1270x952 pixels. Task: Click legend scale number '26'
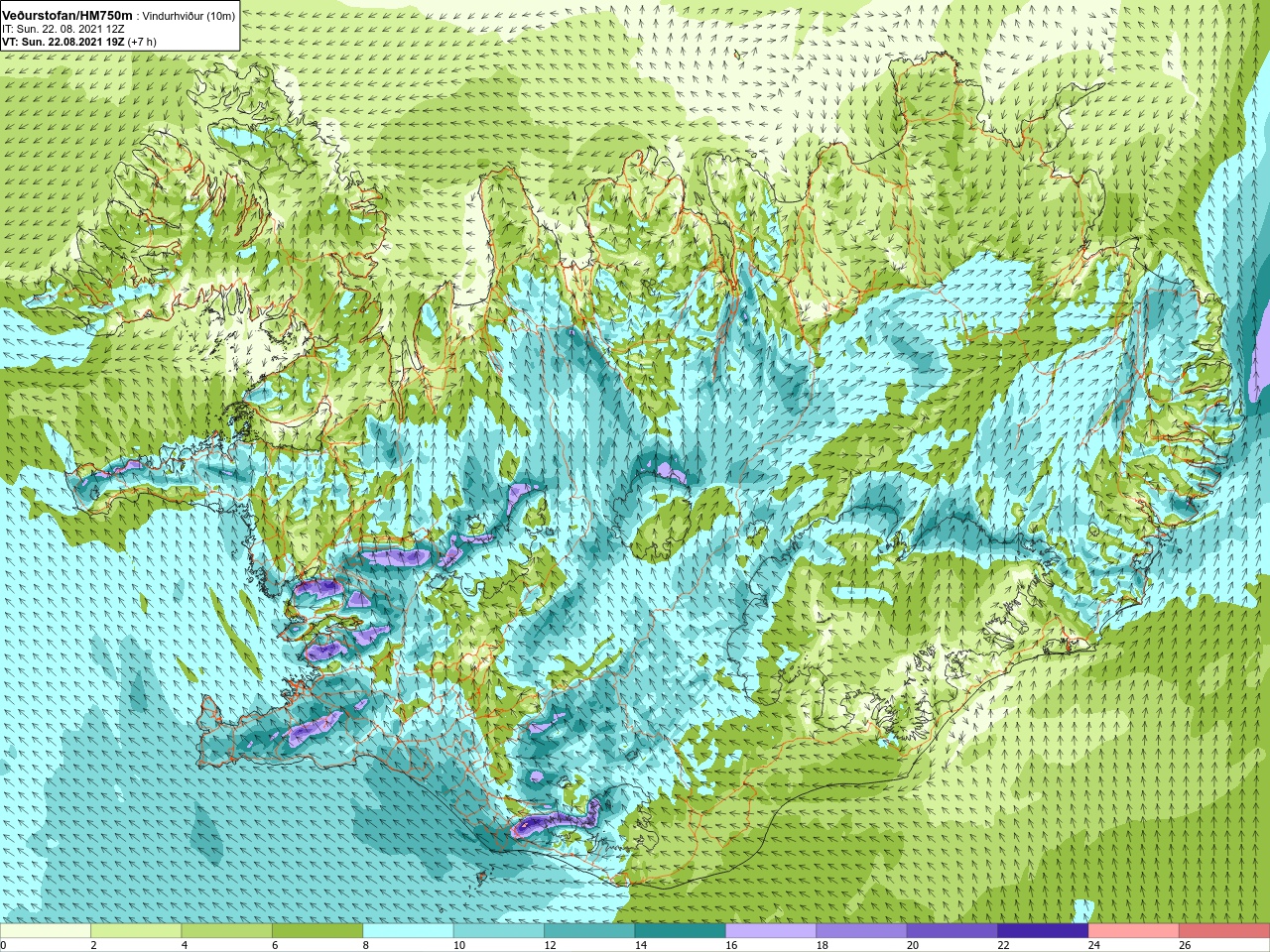coord(1185,945)
